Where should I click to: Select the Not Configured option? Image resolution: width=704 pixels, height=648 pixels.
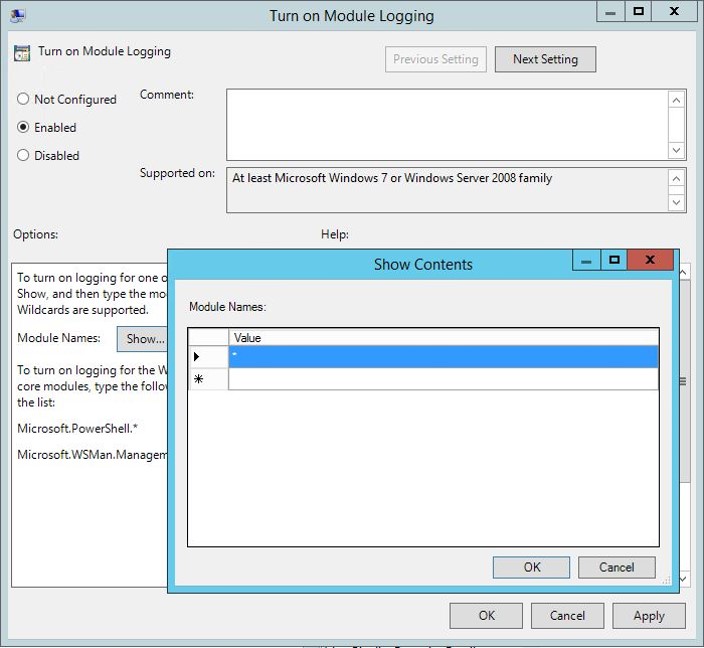(x=24, y=99)
